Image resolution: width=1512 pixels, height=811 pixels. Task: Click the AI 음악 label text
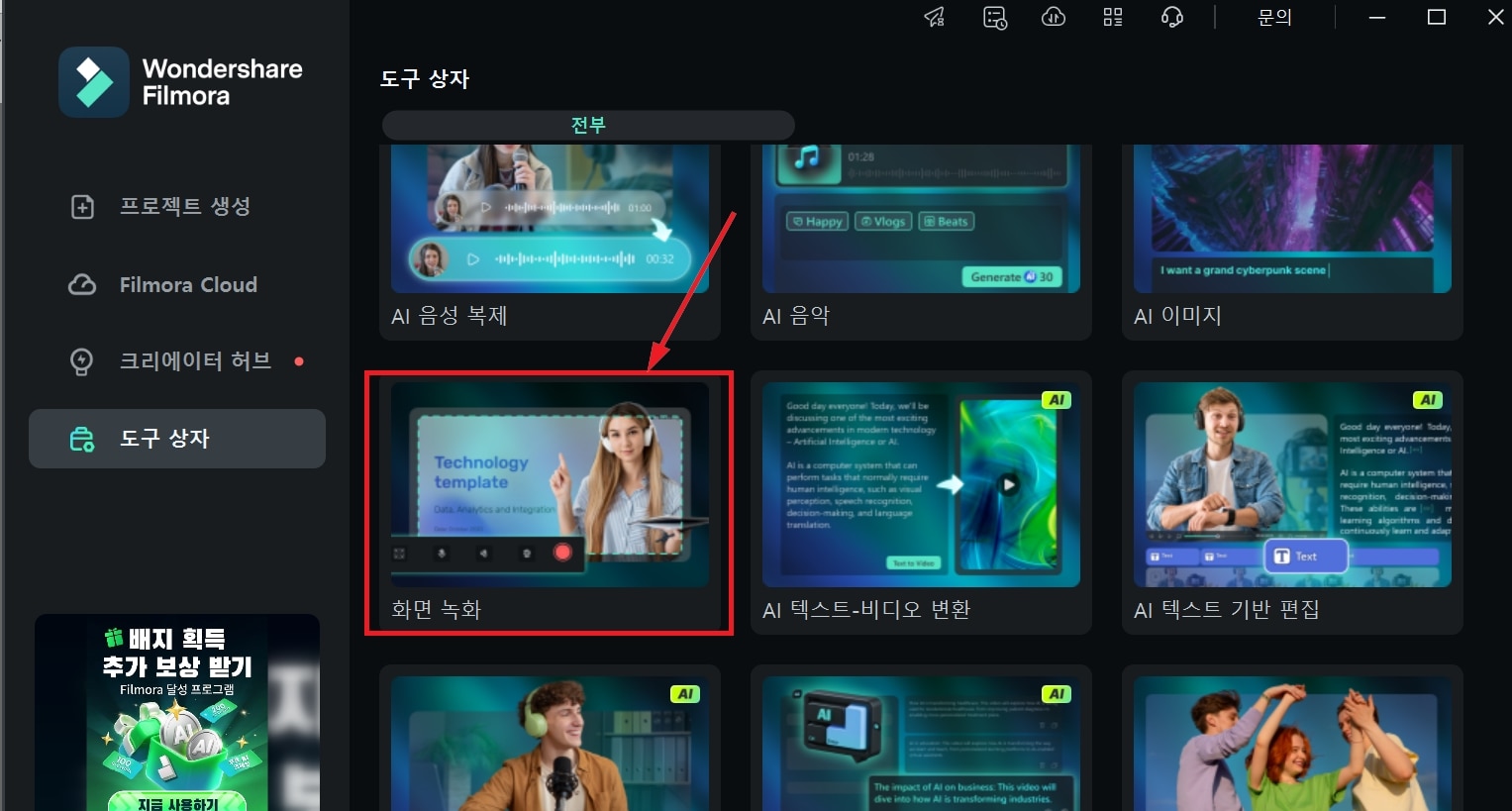coord(796,316)
